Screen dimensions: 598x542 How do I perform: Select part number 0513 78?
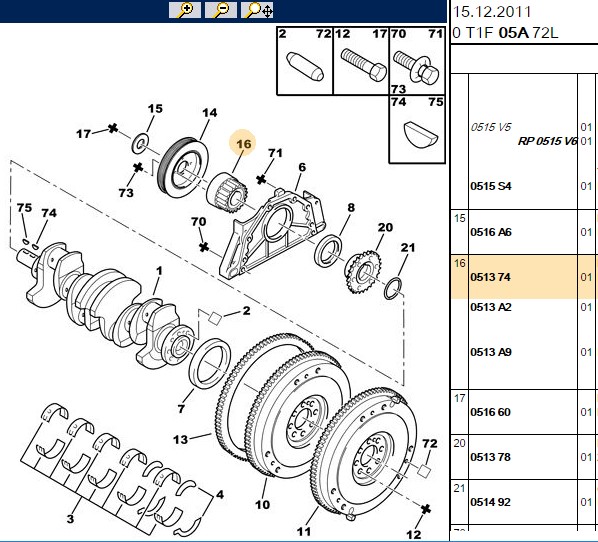pyautogui.click(x=490, y=457)
